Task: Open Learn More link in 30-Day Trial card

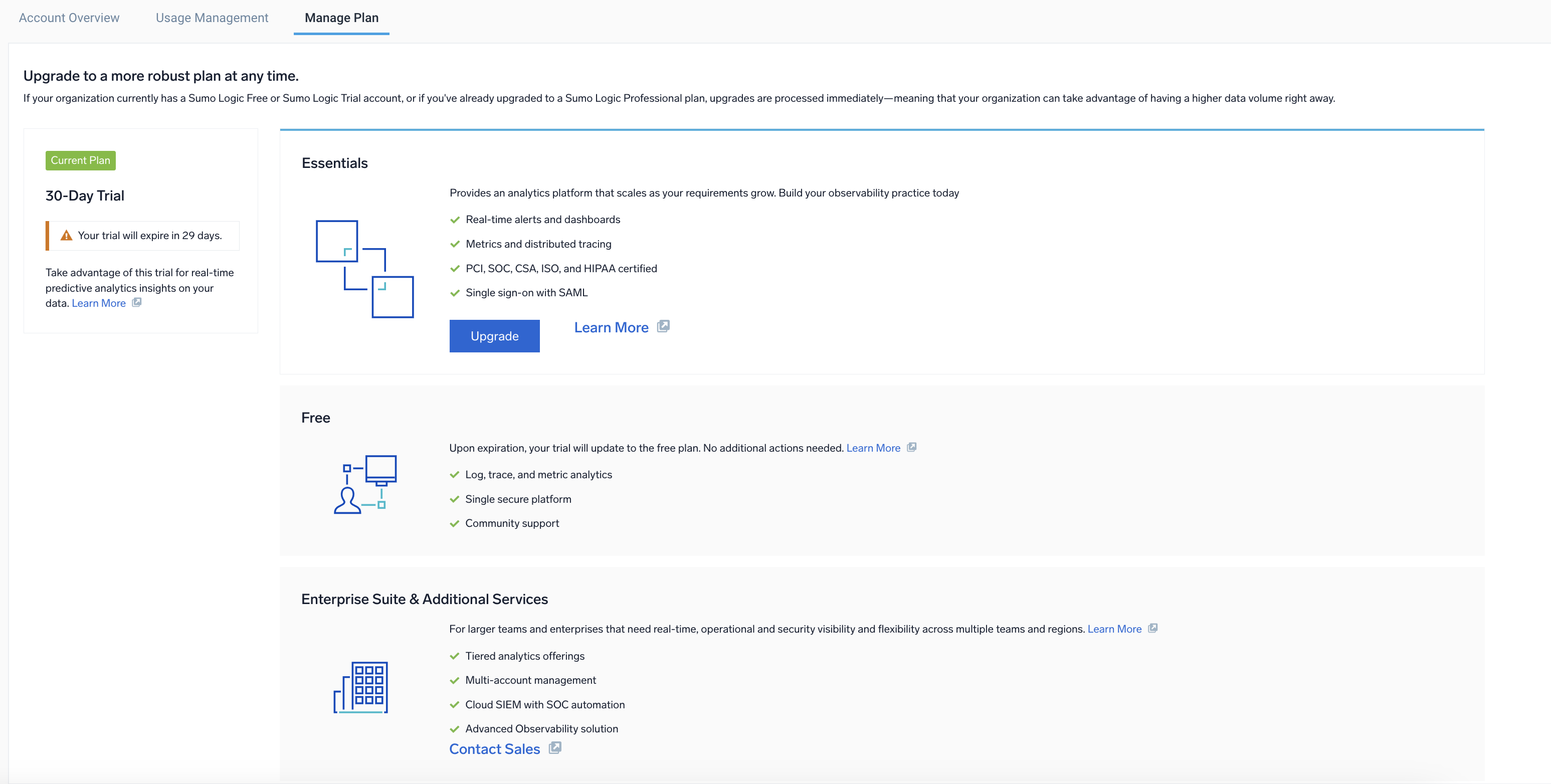Action: click(x=99, y=303)
